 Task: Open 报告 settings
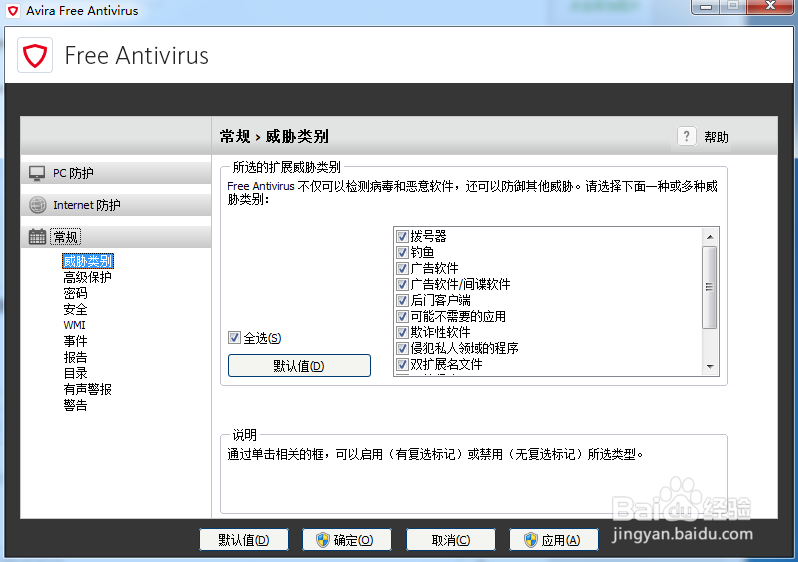click(x=75, y=357)
